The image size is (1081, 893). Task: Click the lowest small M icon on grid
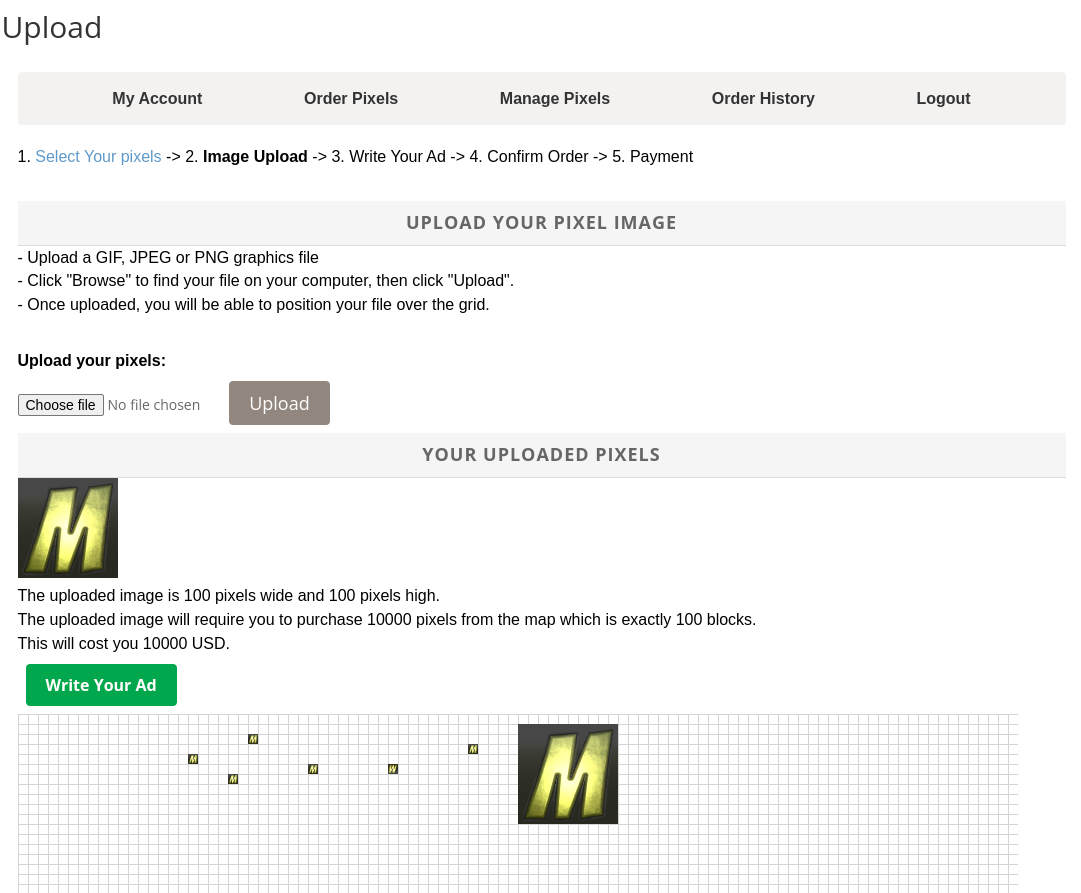[233, 779]
